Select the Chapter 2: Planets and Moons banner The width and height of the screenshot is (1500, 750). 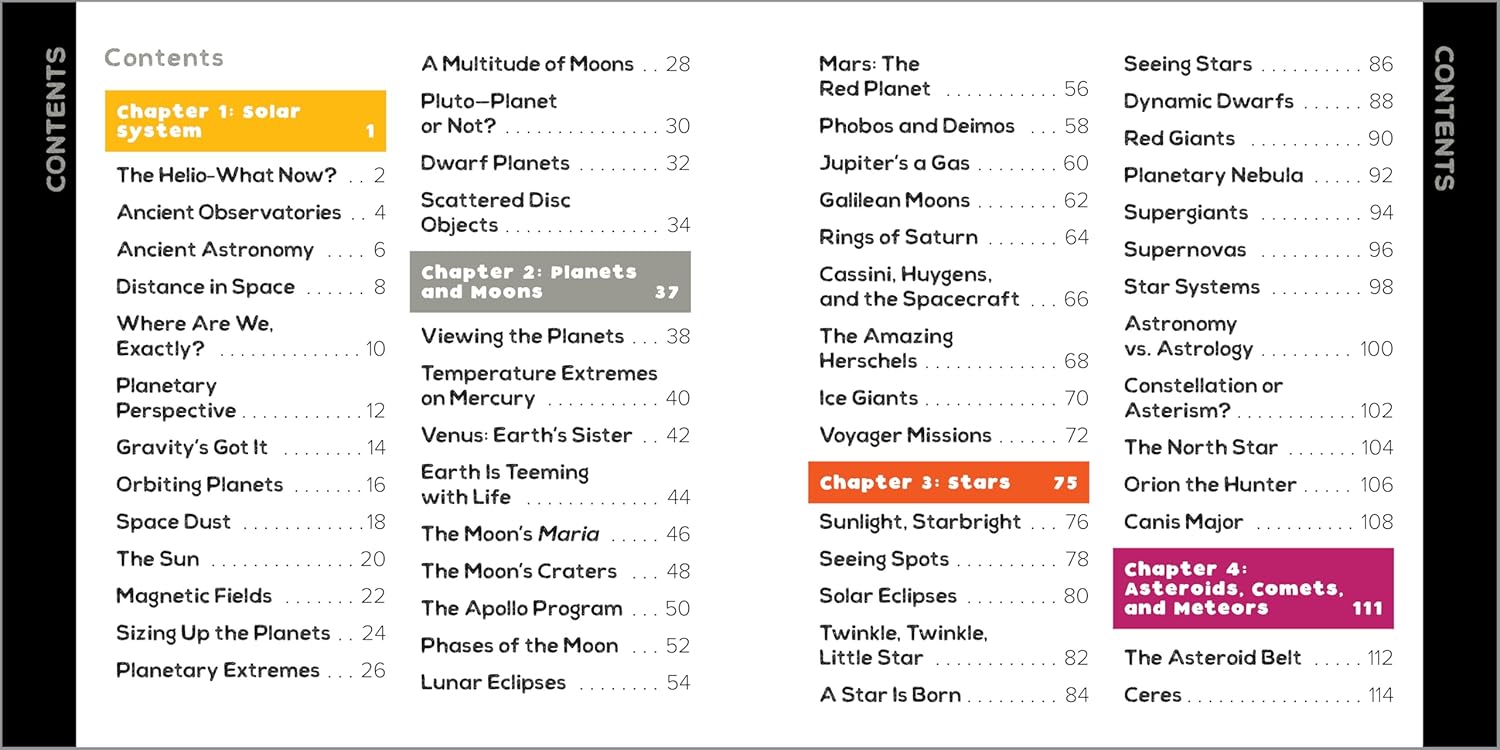coord(550,282)
